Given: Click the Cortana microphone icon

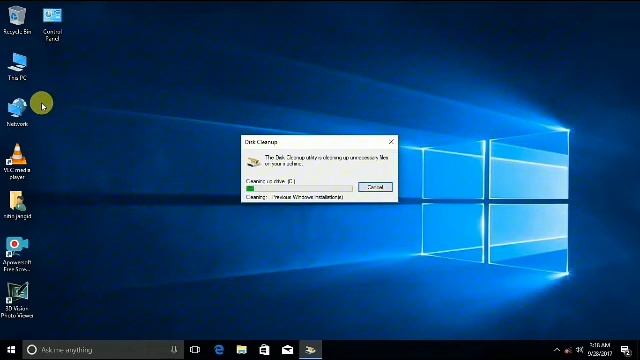Looking at the screenshot, I should pos(174,350).
